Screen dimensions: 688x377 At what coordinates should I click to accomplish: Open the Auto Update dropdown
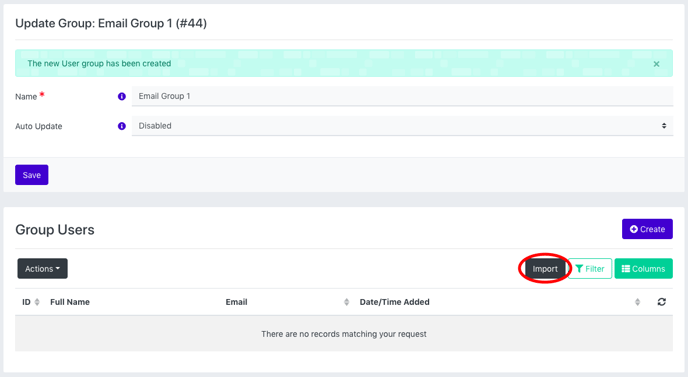pos(402,126)
